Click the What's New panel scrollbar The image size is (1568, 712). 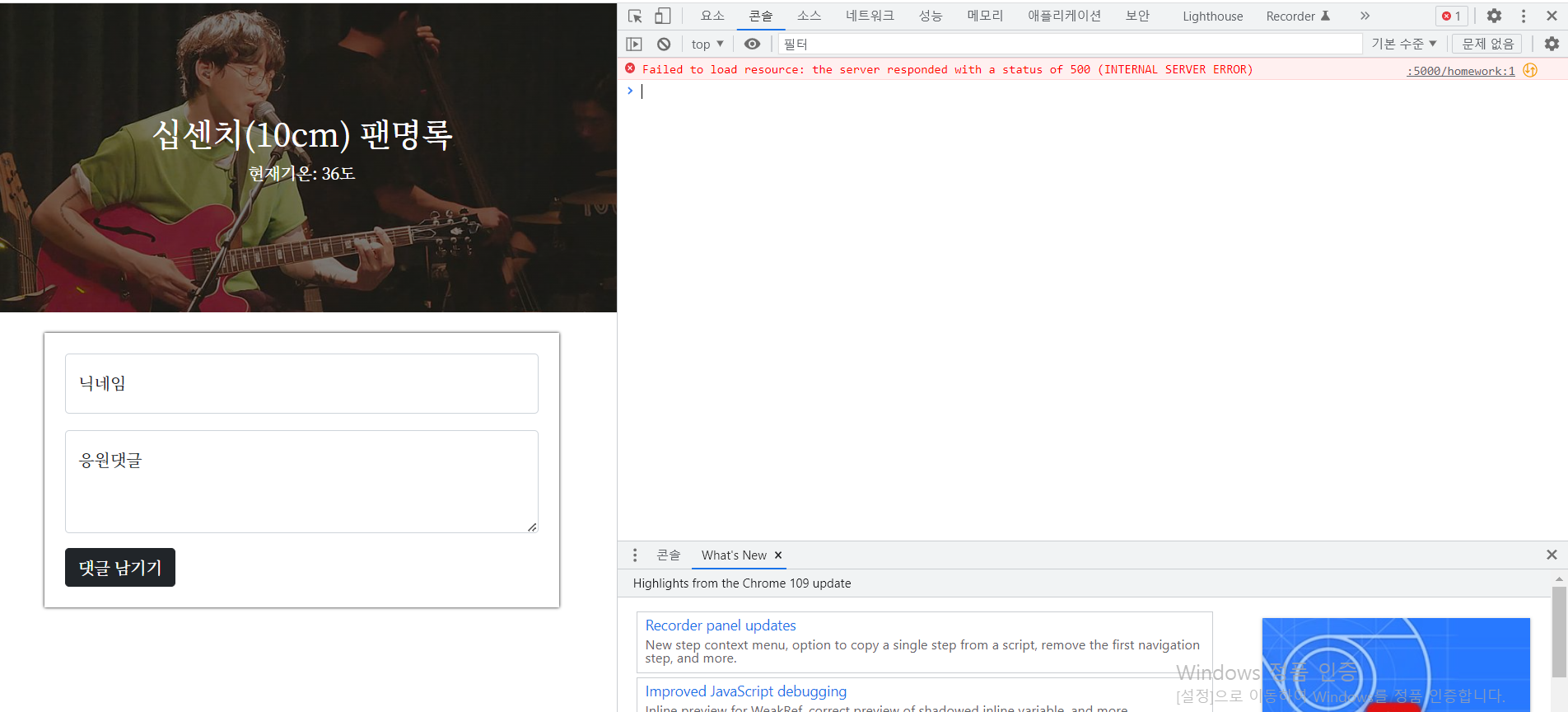click(x=1559, y=632)
